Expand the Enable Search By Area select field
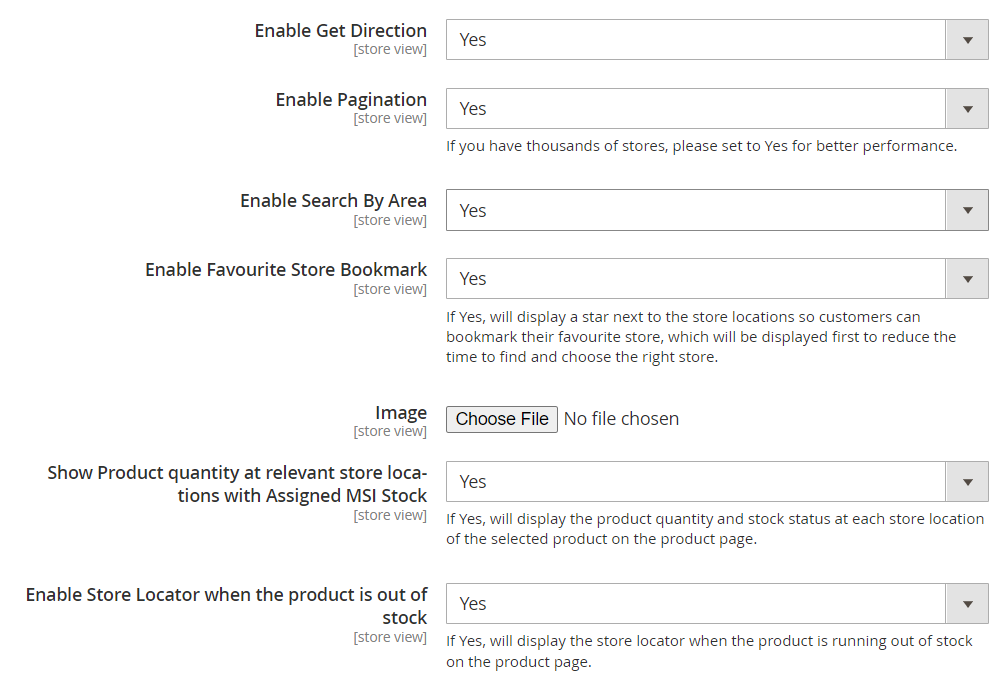The width and height of the screenshot is (1008, 682). pyautogui.click(x=696, y=210)
